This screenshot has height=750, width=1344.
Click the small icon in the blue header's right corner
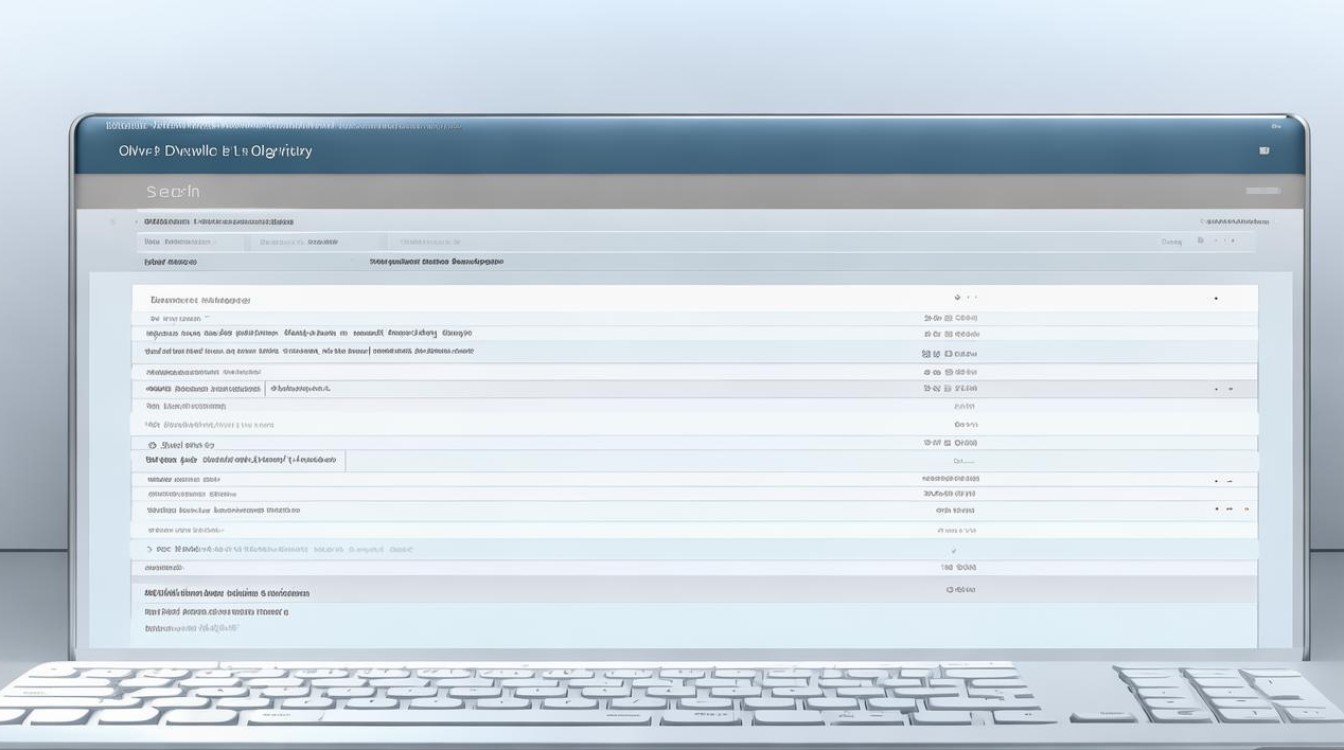(x=1264, y=151)
